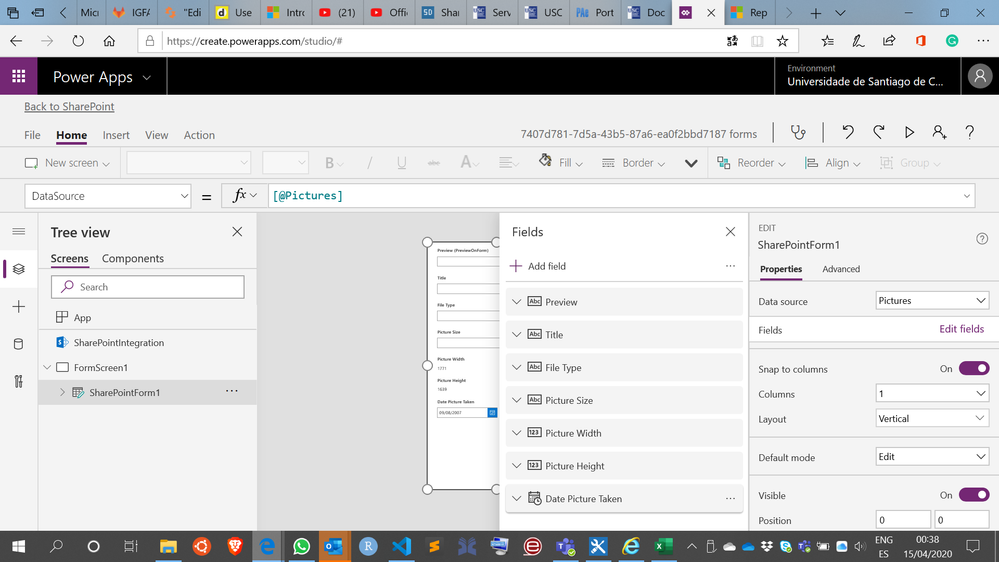Undo the last action

pos(847,133)
